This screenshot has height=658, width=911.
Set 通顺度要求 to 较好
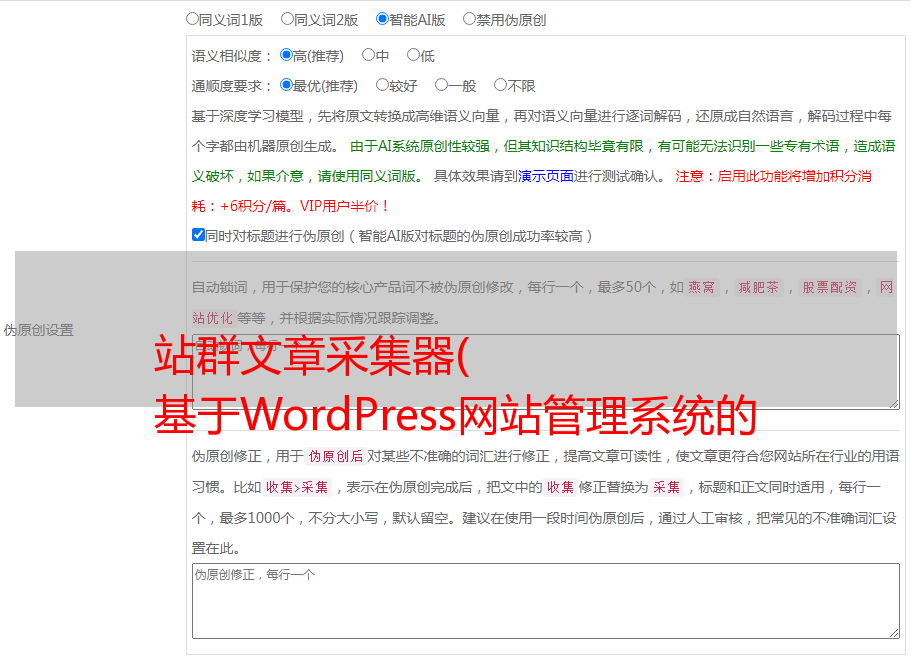coord(382,85)
